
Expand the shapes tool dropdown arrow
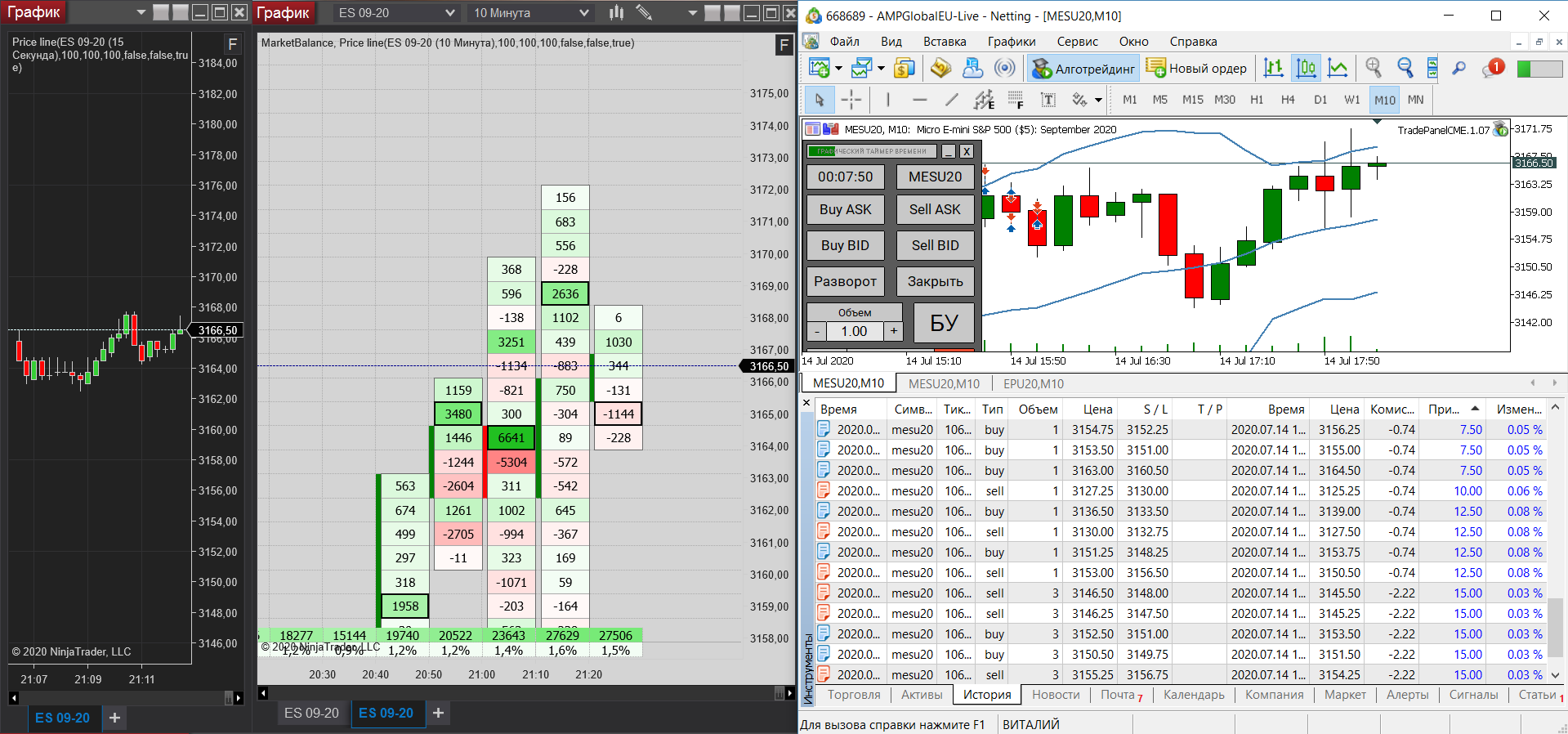pos(1098,100)
